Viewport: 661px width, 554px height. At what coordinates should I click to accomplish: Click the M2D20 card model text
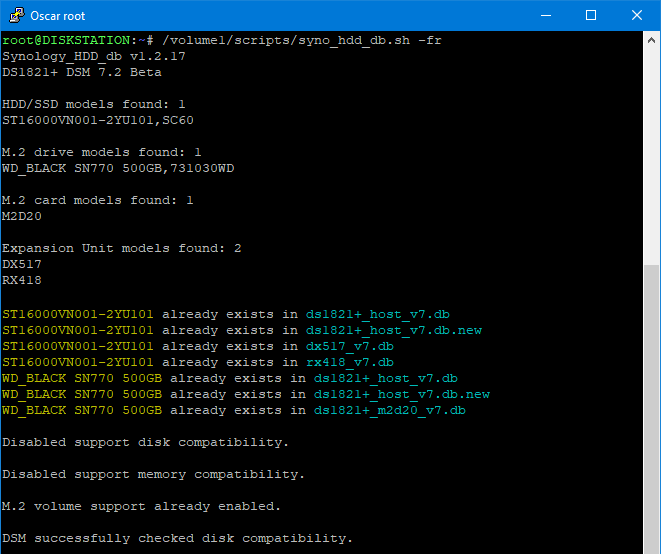[22, 216]
